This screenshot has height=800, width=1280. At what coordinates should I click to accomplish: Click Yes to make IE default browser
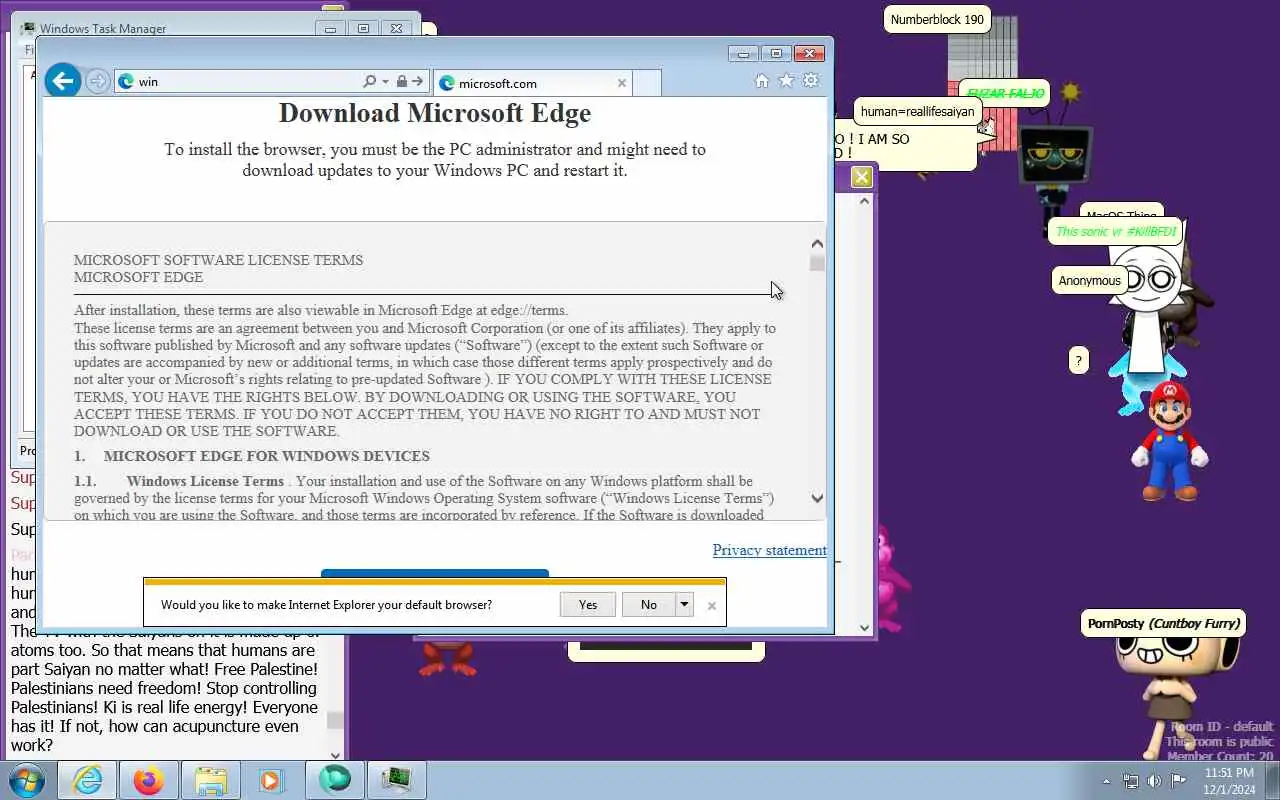(x=588, y=604)
